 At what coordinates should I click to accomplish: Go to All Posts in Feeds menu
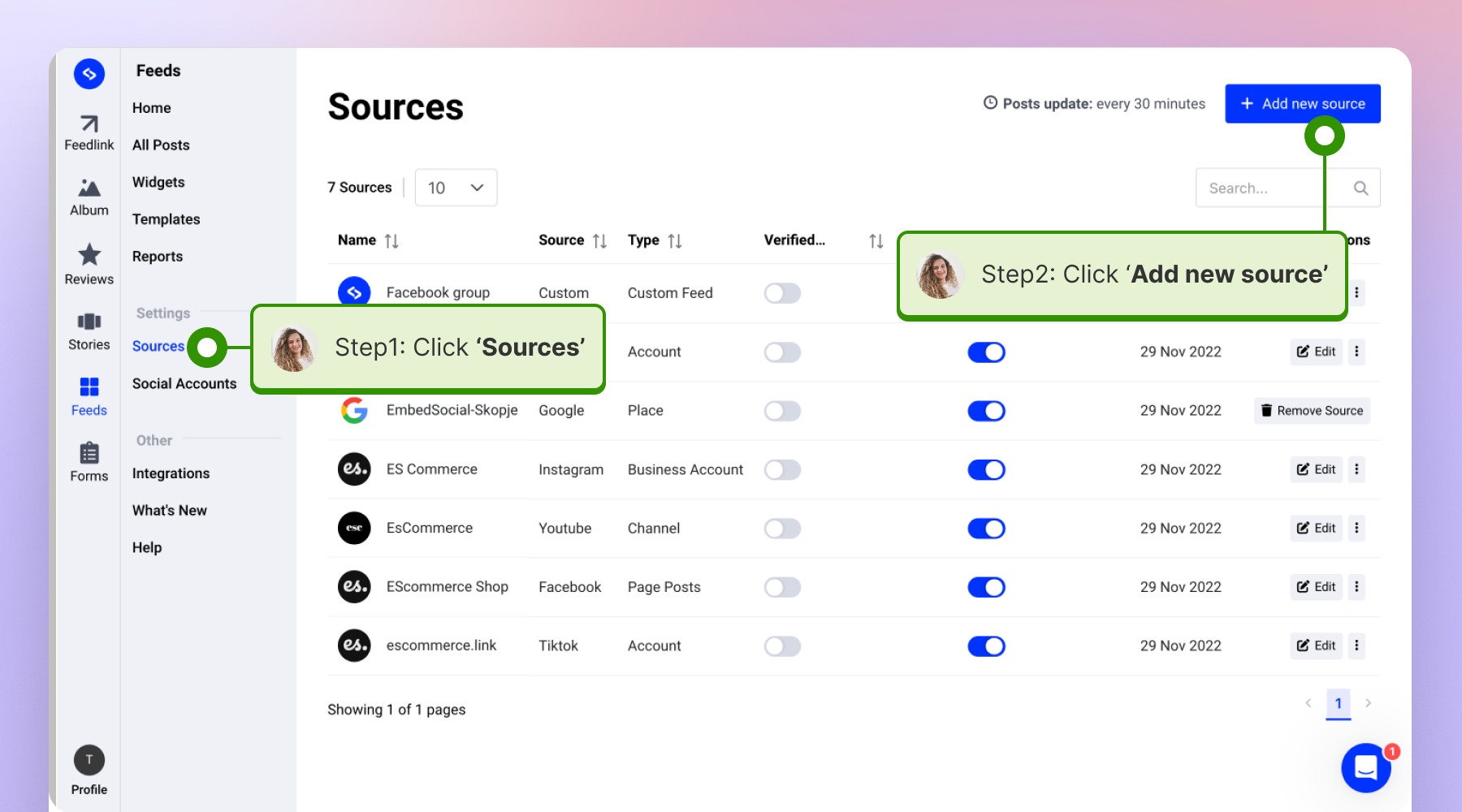[x=160, y=145]
